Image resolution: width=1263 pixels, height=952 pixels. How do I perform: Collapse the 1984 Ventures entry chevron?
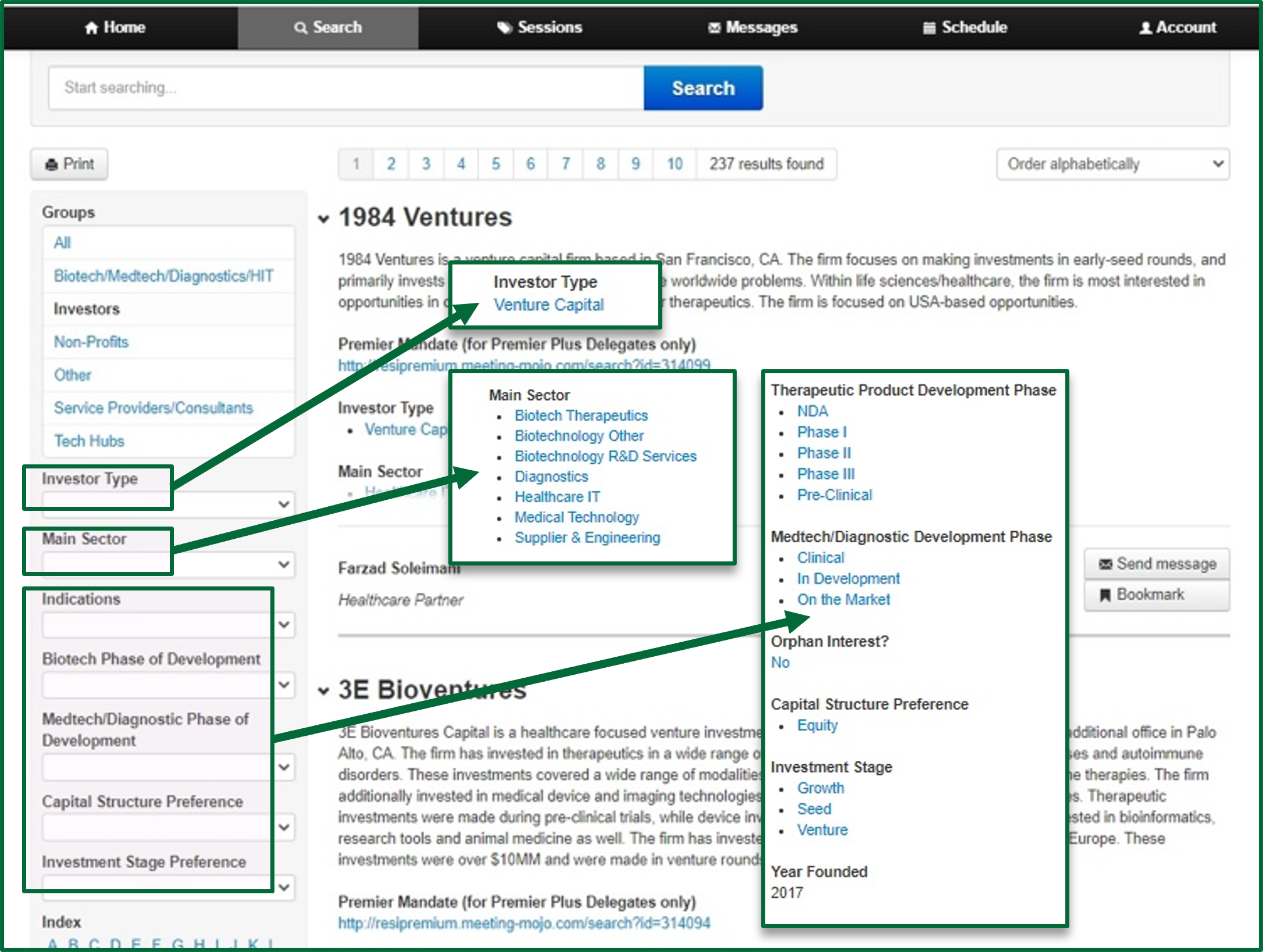tap(324, 219)
